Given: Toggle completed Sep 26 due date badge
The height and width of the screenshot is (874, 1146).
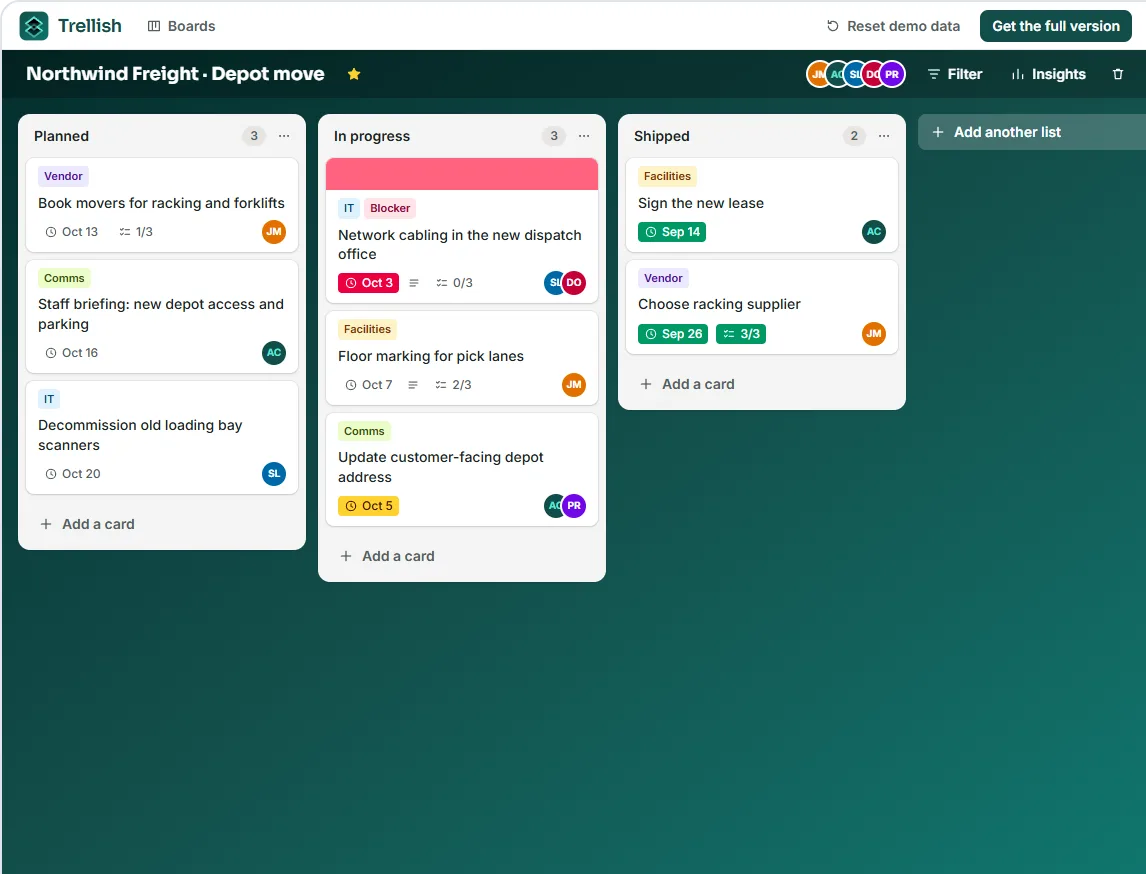Looking at the screenshot, I should pos(672,334).
